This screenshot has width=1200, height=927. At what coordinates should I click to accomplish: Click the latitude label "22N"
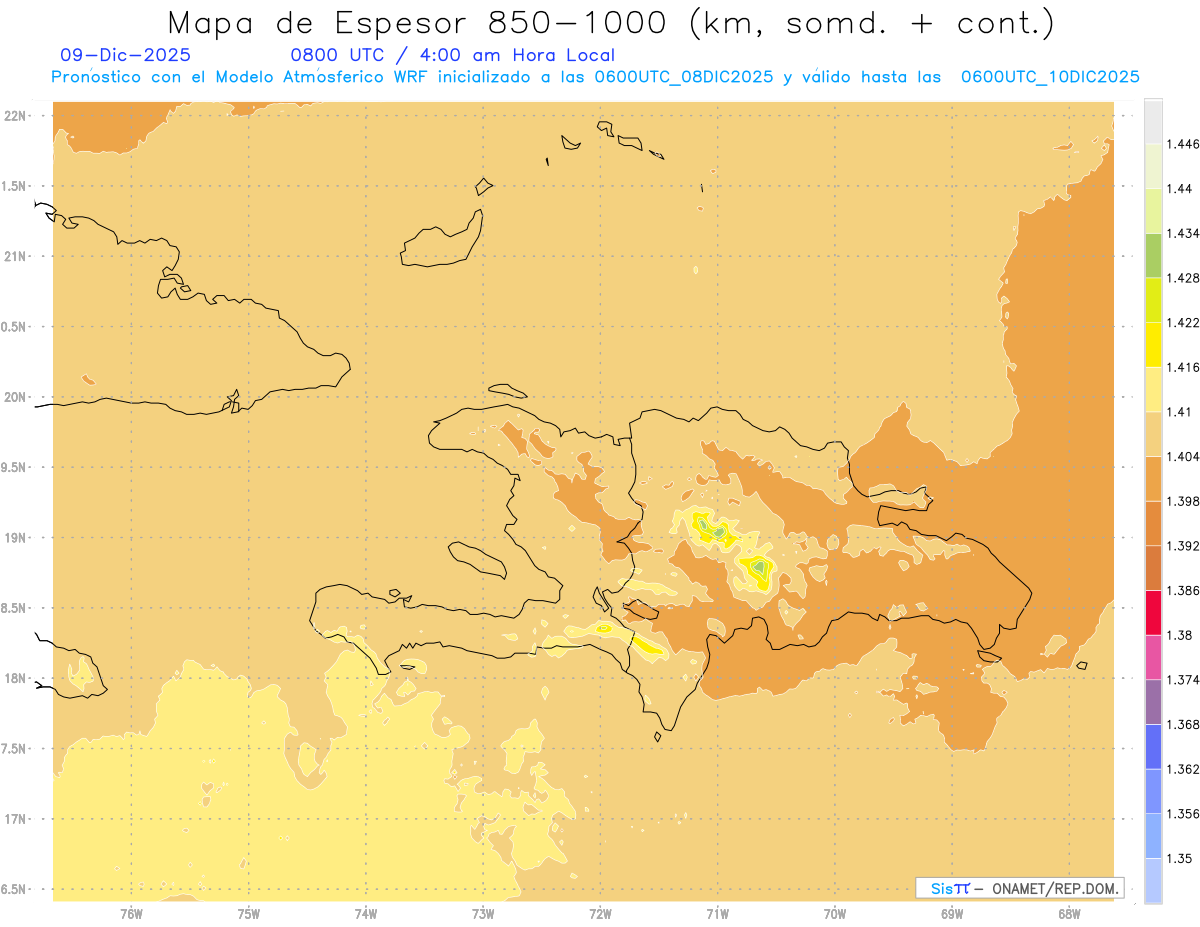point(16,116)
